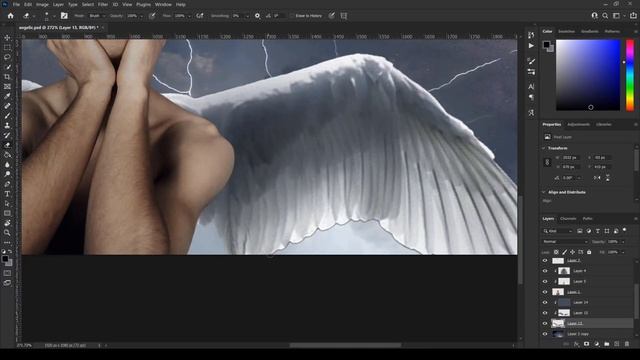Select the Clone Stamp tool
Image resolution: width=640 pixels, height=360 pixels.
click(7, 126)
